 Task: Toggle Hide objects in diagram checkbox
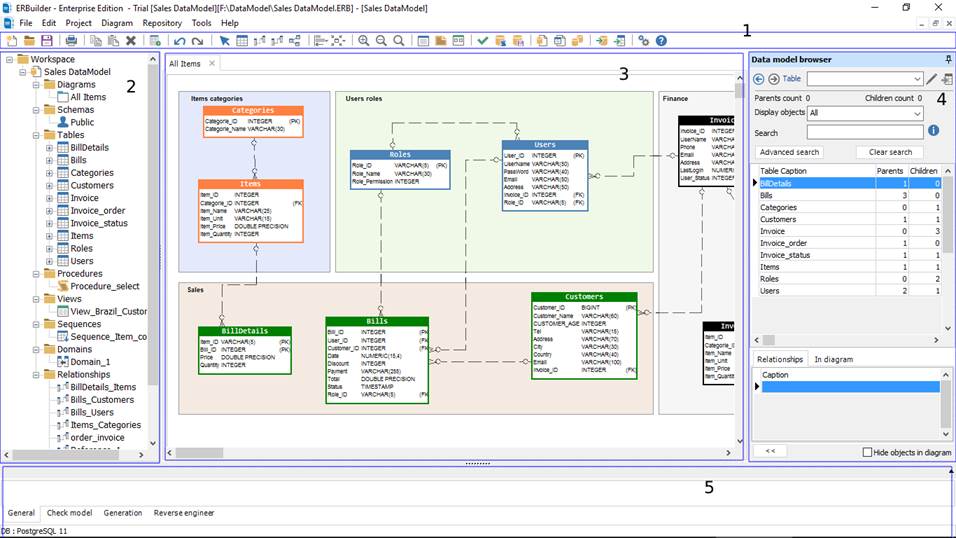(868, 452)
